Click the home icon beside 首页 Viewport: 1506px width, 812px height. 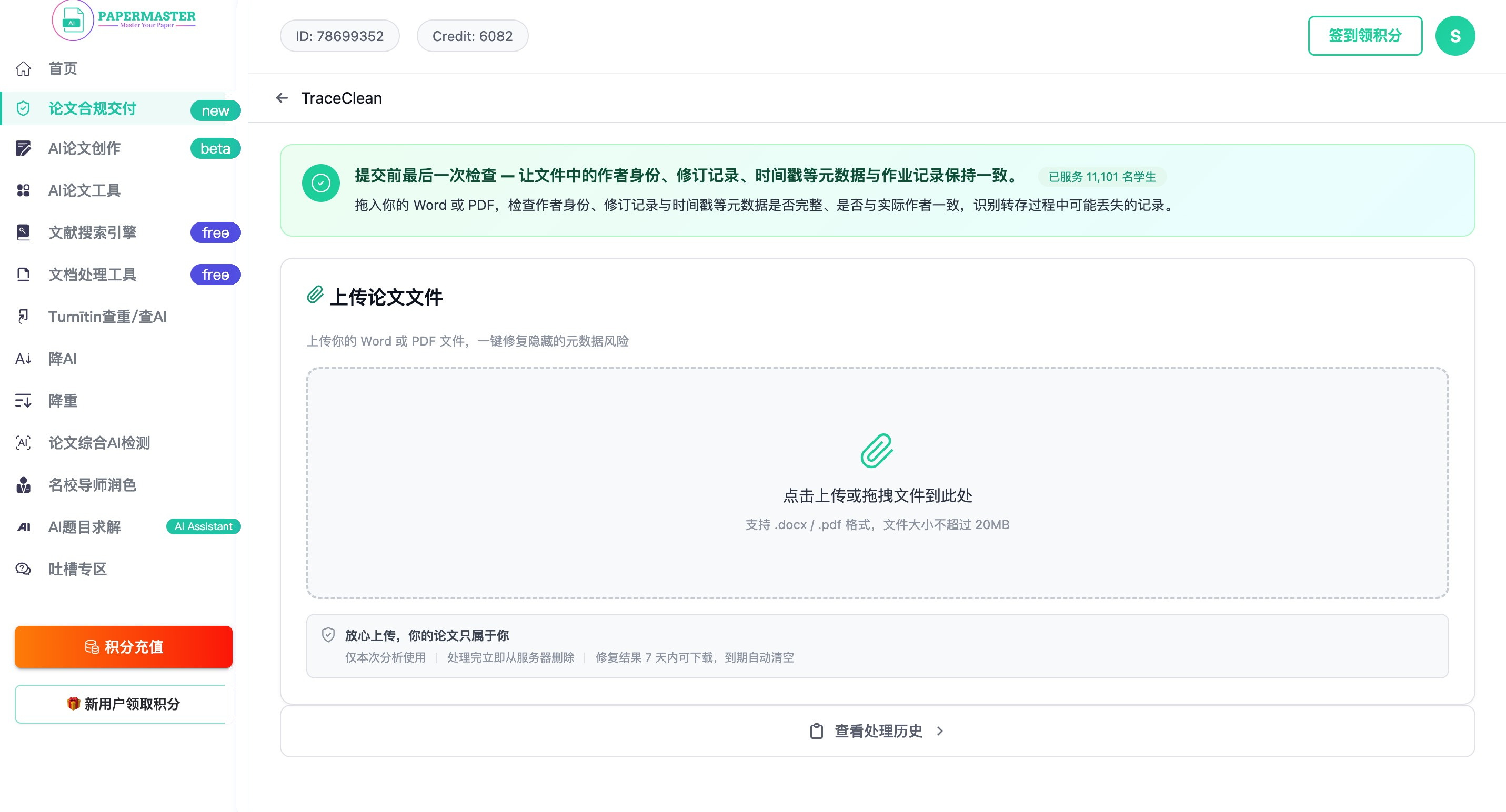click(x=23, y=69)
